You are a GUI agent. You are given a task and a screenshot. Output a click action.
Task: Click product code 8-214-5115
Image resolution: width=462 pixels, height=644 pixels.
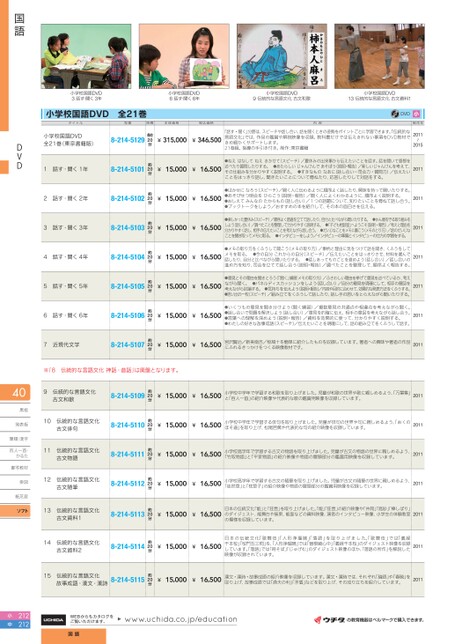tap(127, 580)
